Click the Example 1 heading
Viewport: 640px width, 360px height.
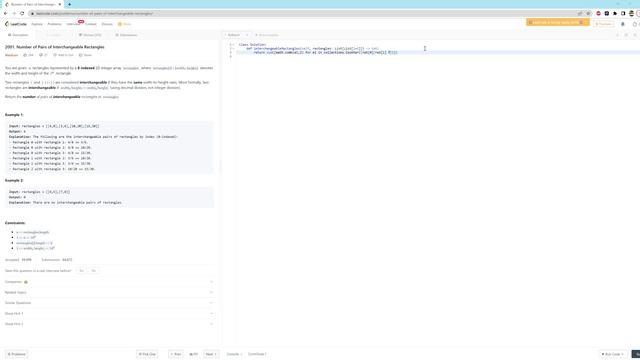point(14,115)
